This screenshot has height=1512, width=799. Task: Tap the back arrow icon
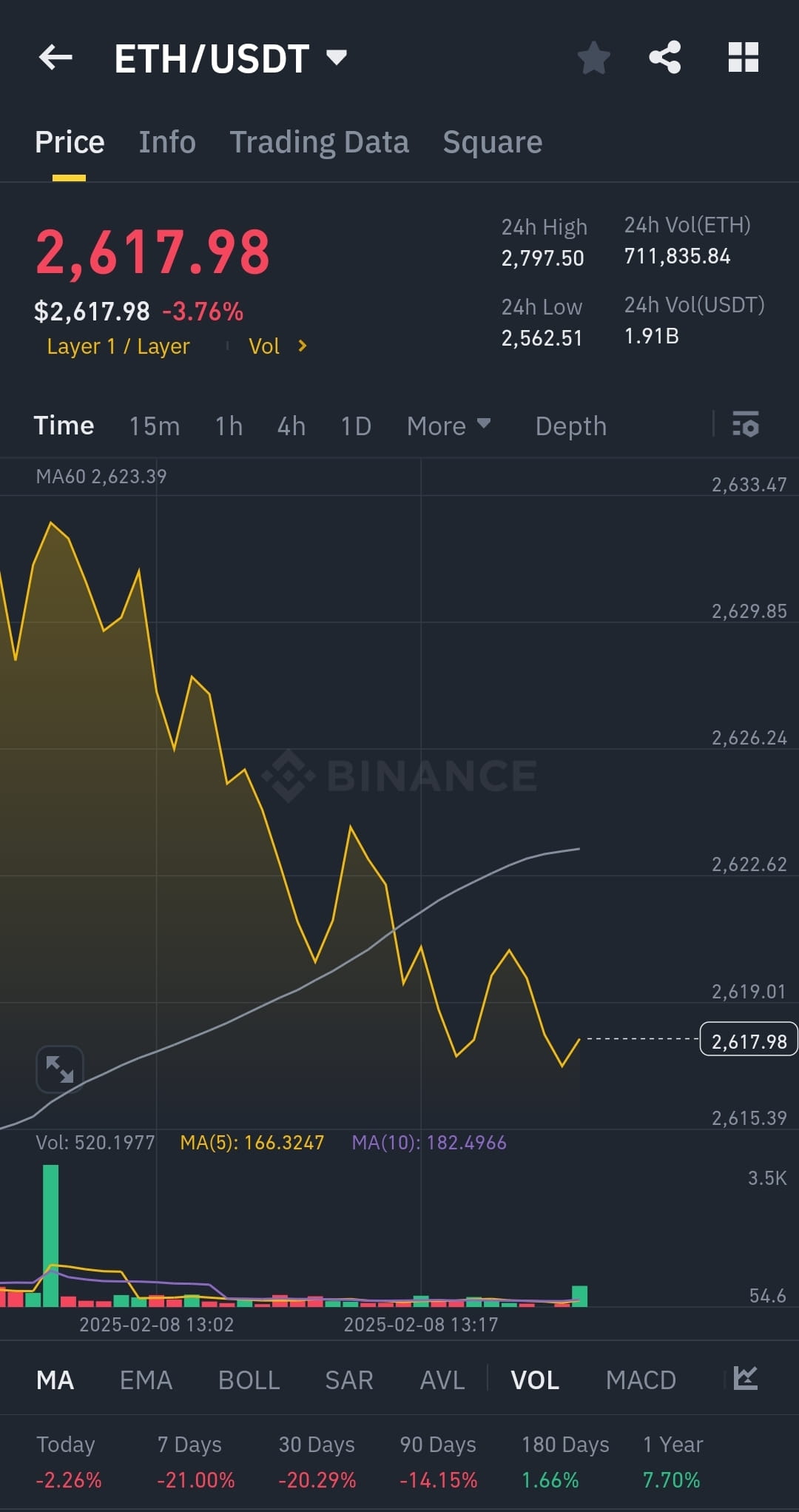click(x=55, y=57)
